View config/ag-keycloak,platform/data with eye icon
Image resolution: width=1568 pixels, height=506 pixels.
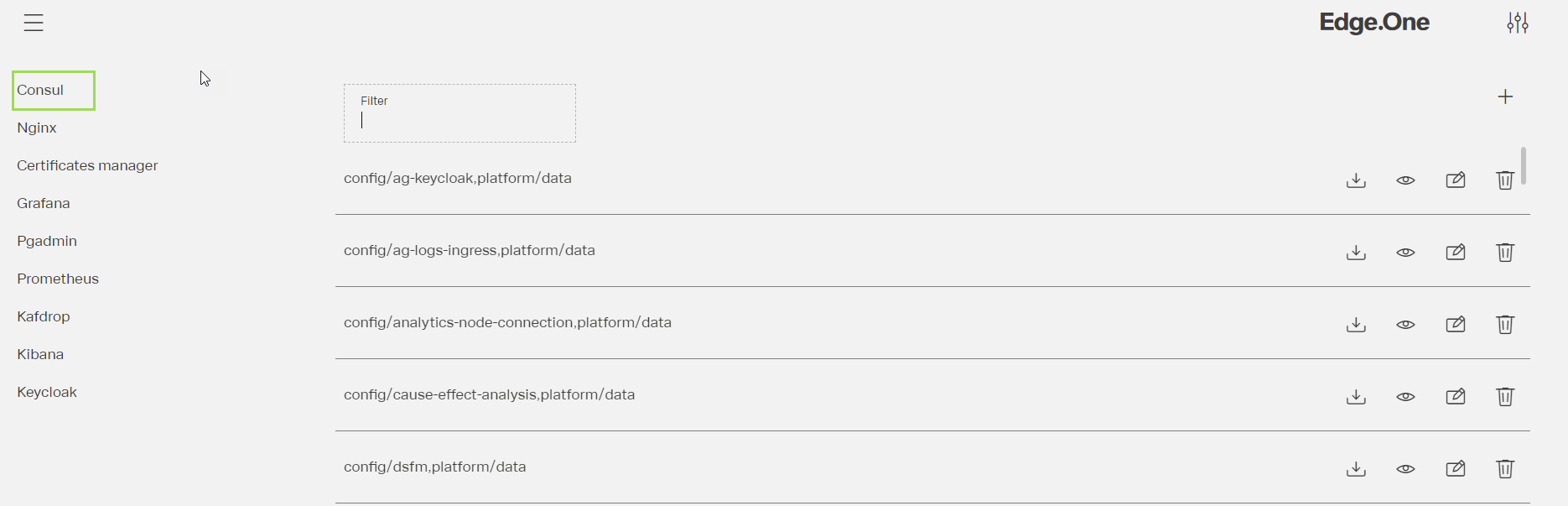pos(1406,180)
